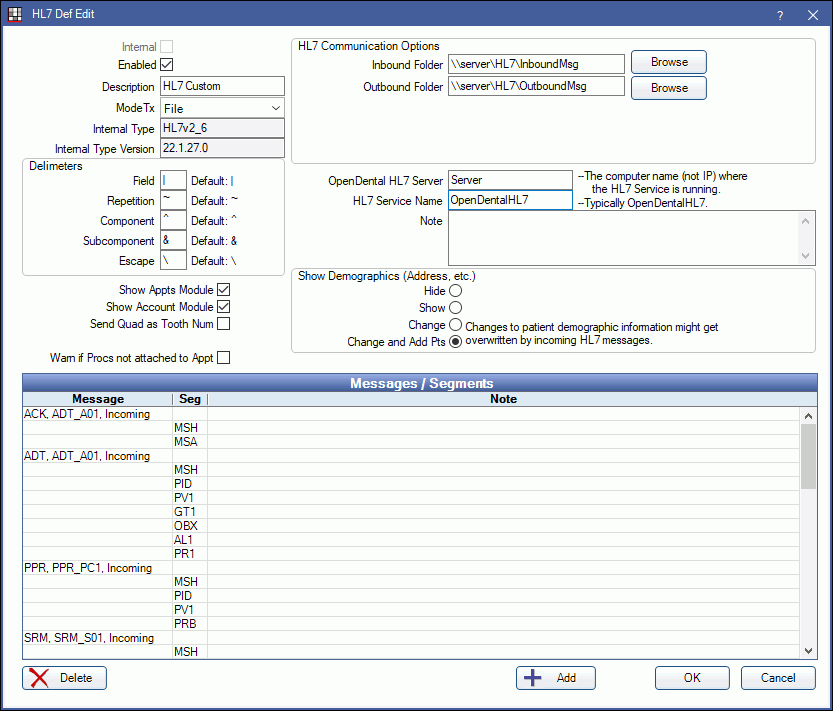Screen dimensions: 833x711
Task: Browse for the Outbound Folder
Action: click(668, 88)
